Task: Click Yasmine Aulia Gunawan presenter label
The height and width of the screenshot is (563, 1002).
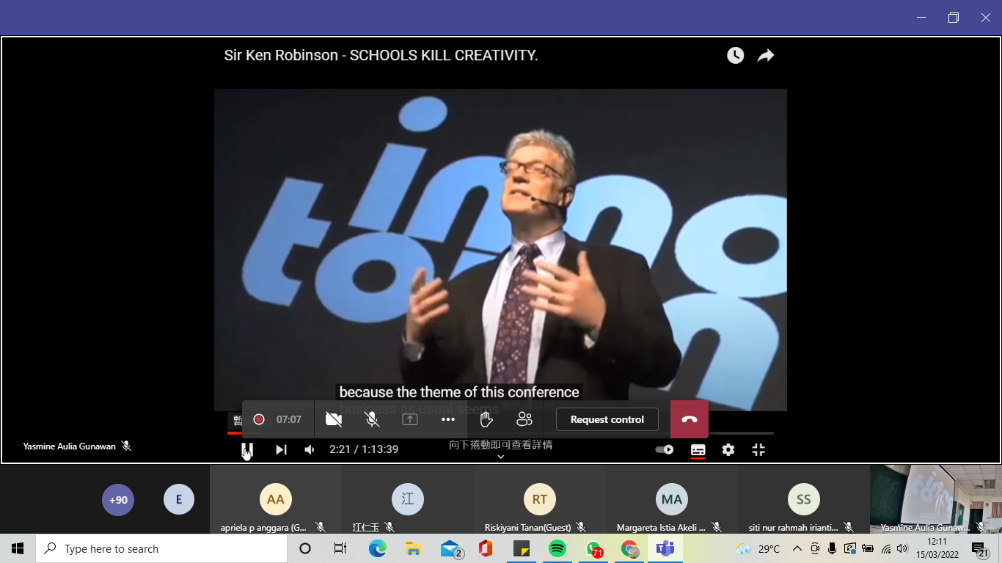Action: 69,446
